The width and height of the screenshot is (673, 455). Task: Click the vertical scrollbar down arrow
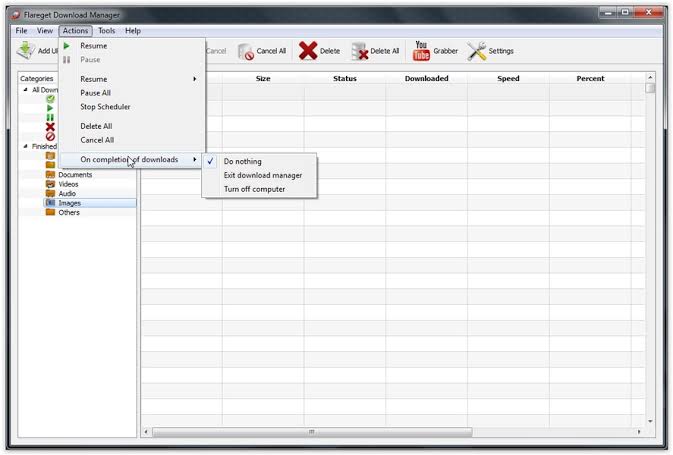tap(650, 422)
